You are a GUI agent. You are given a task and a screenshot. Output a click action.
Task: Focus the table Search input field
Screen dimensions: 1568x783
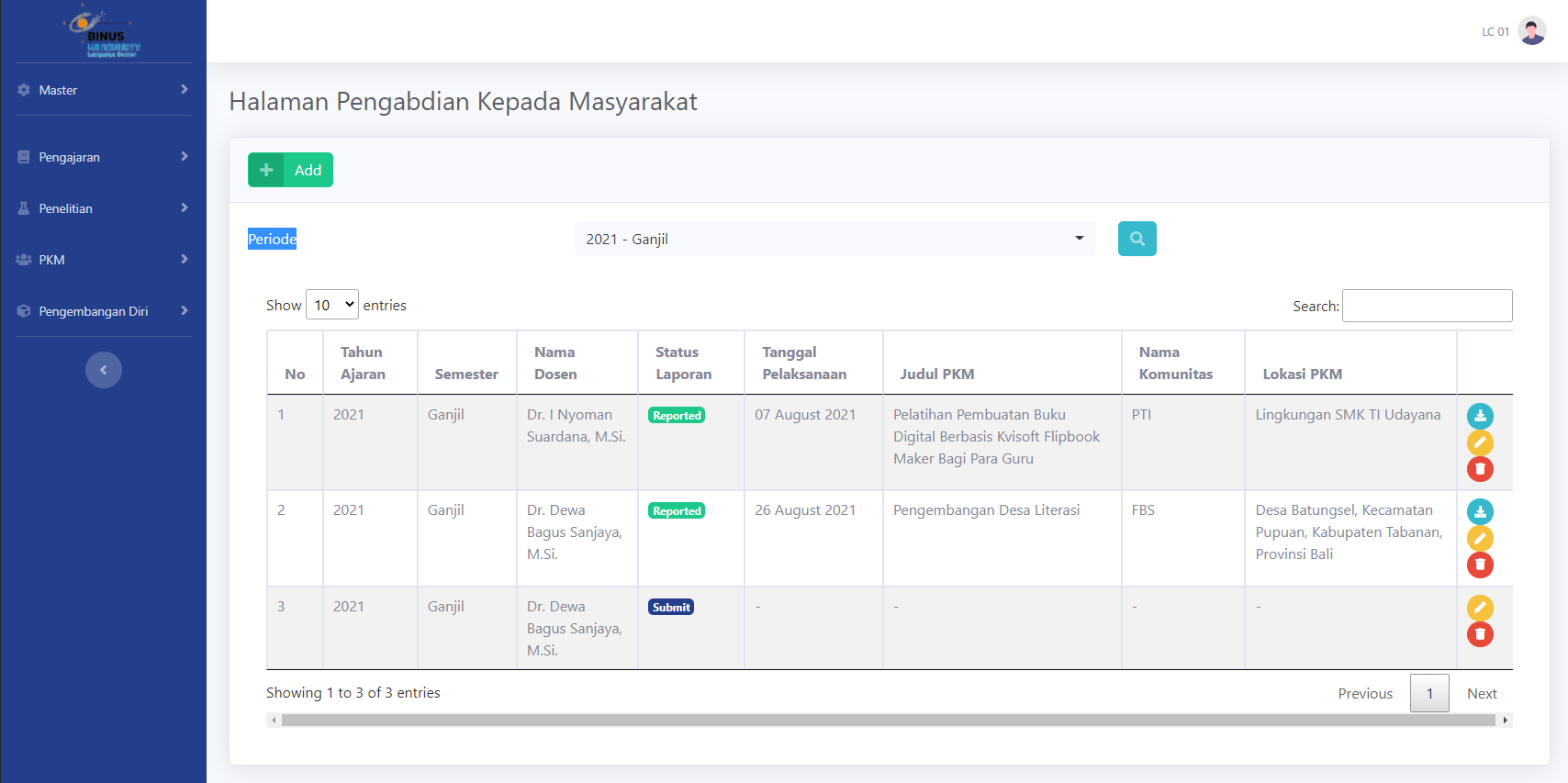(x=1427, y=306)
